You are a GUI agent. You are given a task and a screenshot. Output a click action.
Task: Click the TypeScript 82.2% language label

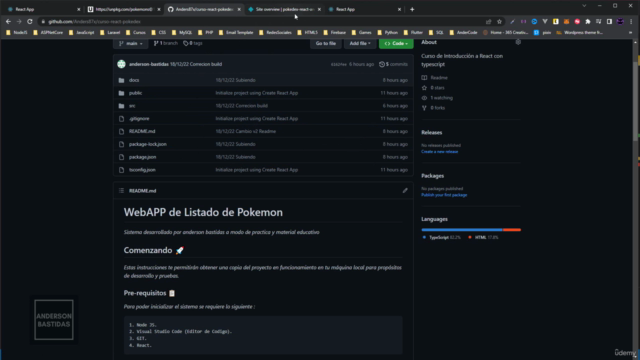coord(441,238)
